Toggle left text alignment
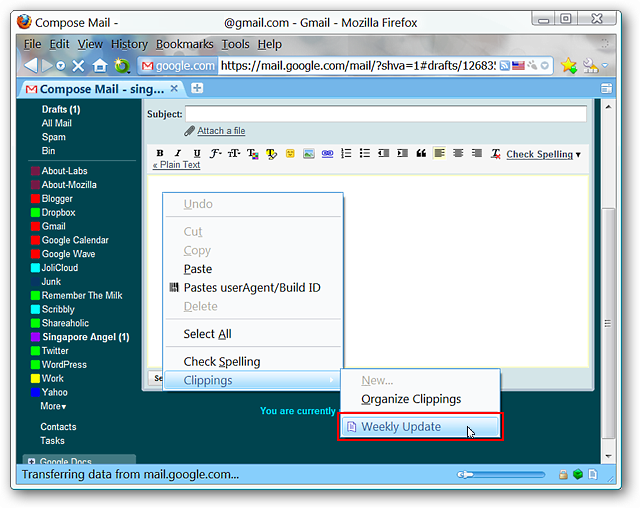The width and height of the screenshot is (640, 508). [439, 153]
